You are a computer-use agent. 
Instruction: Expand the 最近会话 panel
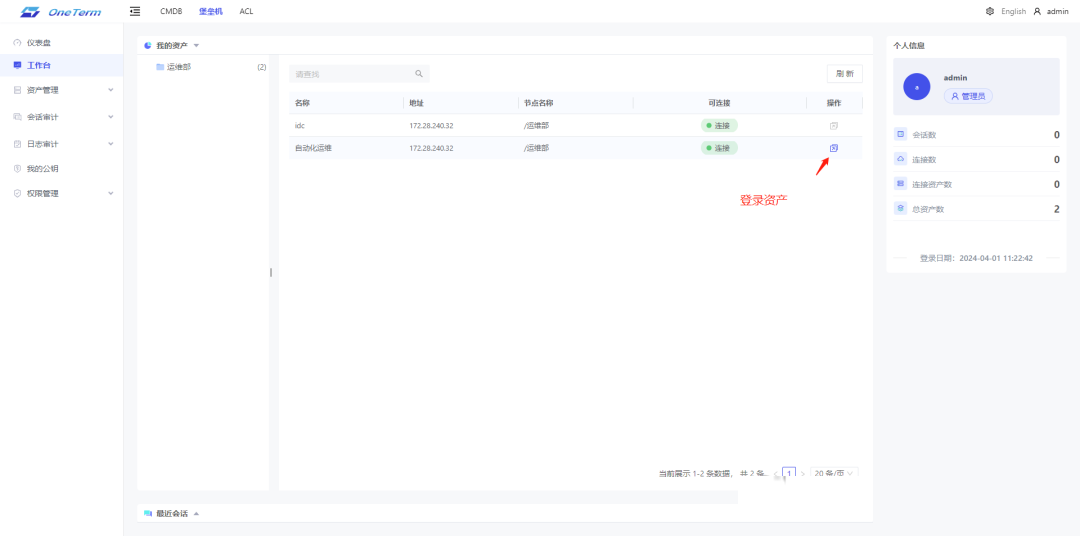coord(196,513)
